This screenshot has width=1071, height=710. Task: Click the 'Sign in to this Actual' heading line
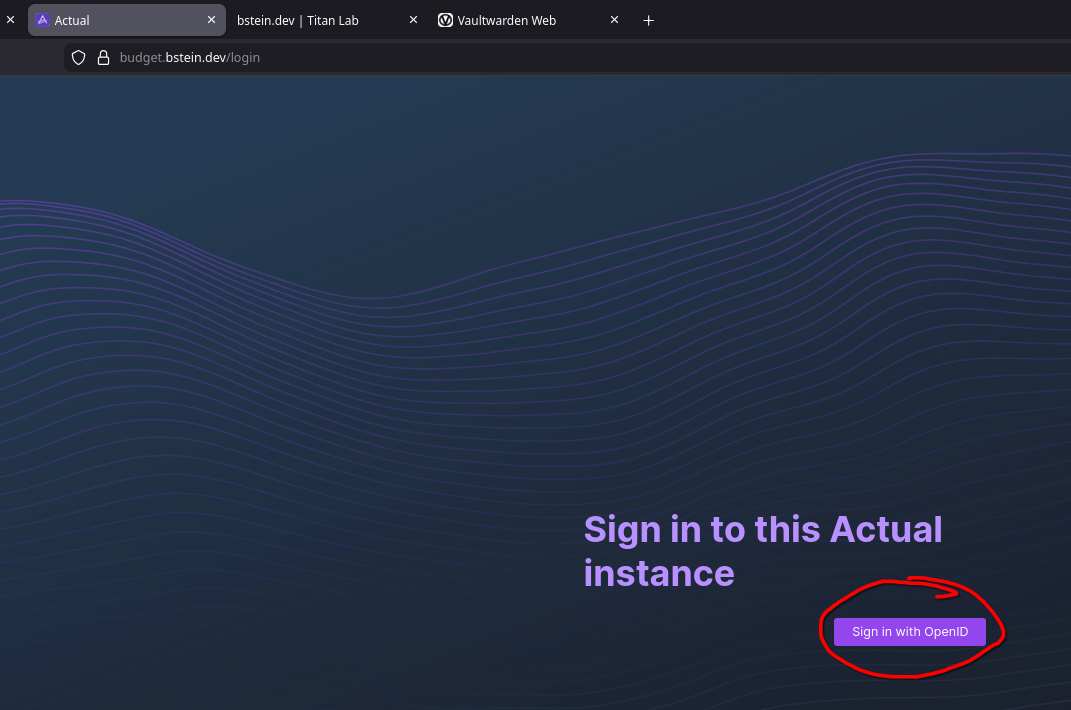(x=762, y=529)
